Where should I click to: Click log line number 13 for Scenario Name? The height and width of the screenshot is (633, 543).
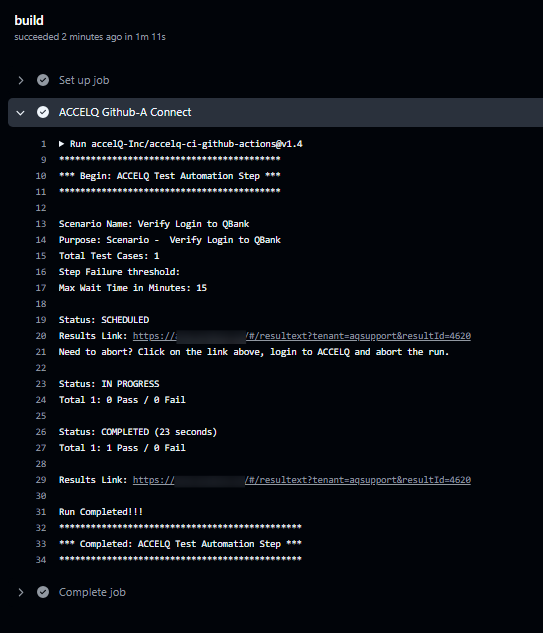(41, 224)
